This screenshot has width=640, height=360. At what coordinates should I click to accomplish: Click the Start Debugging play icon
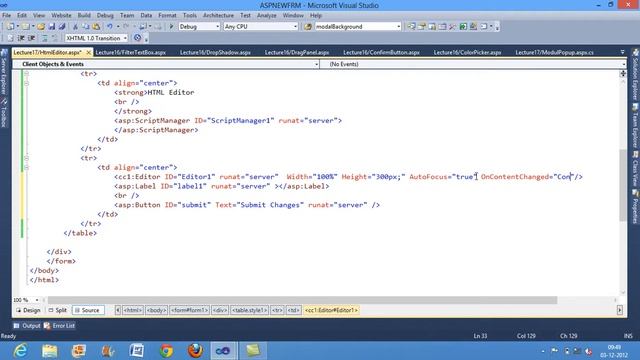171,27
